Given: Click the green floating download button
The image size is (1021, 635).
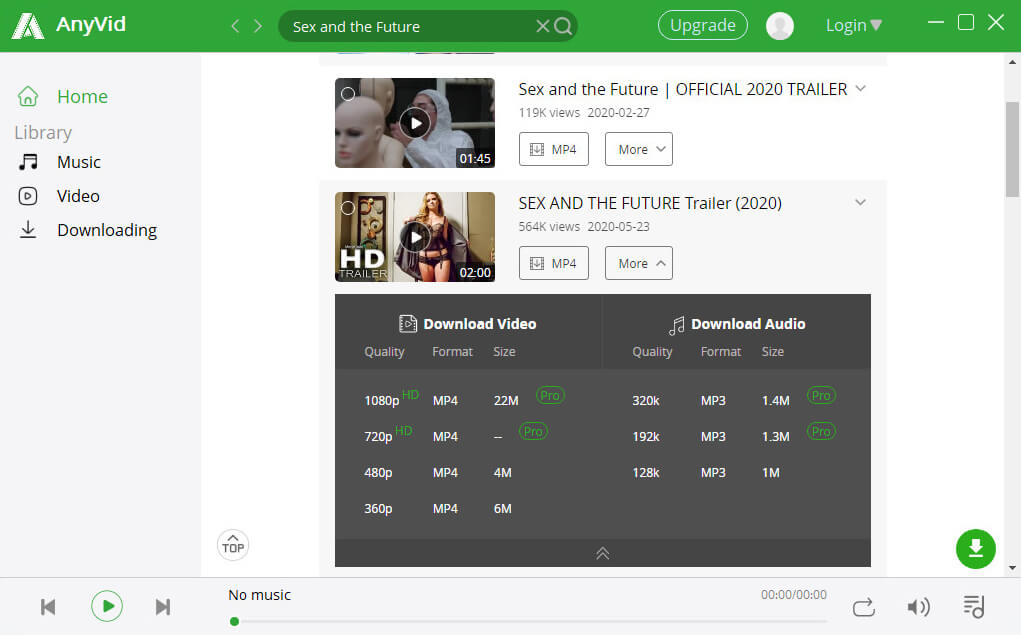Looking at the screenshot, I should point(975,549).
